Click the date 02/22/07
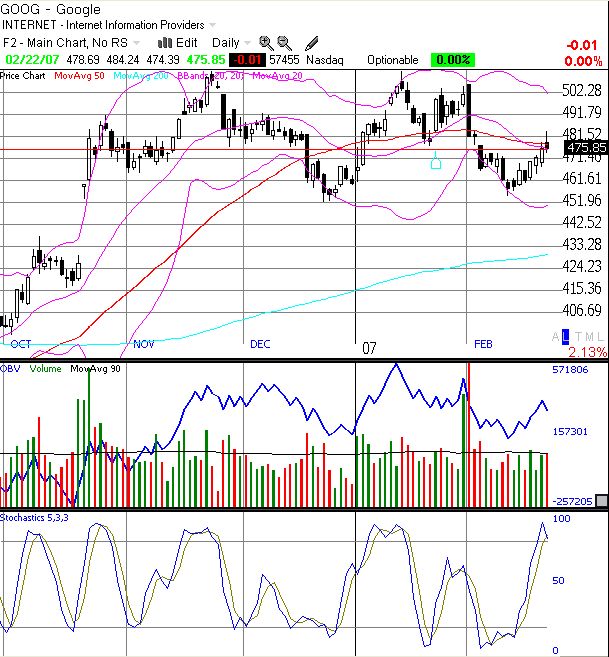 (x=32, y=60)
